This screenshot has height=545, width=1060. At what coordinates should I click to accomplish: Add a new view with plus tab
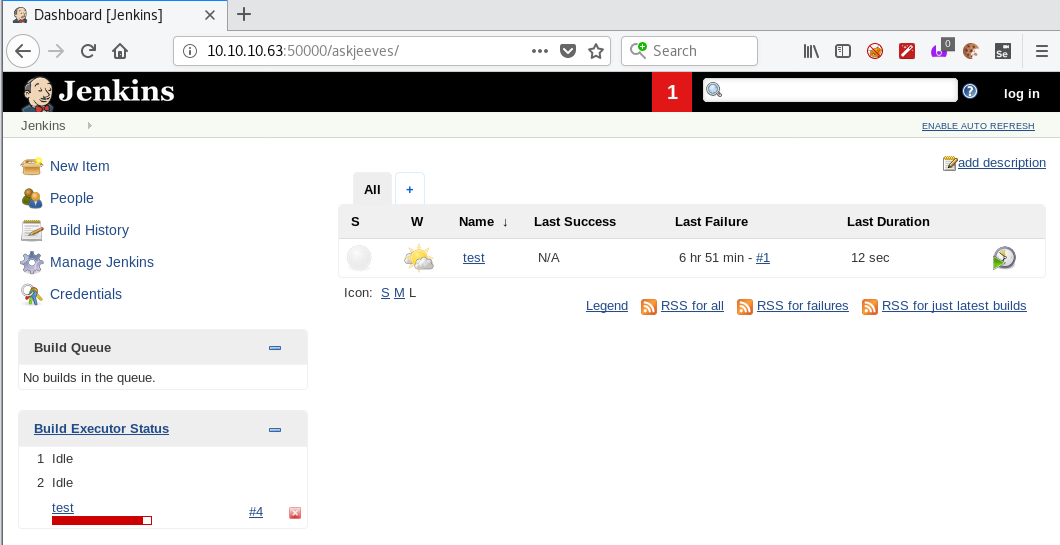409,189
